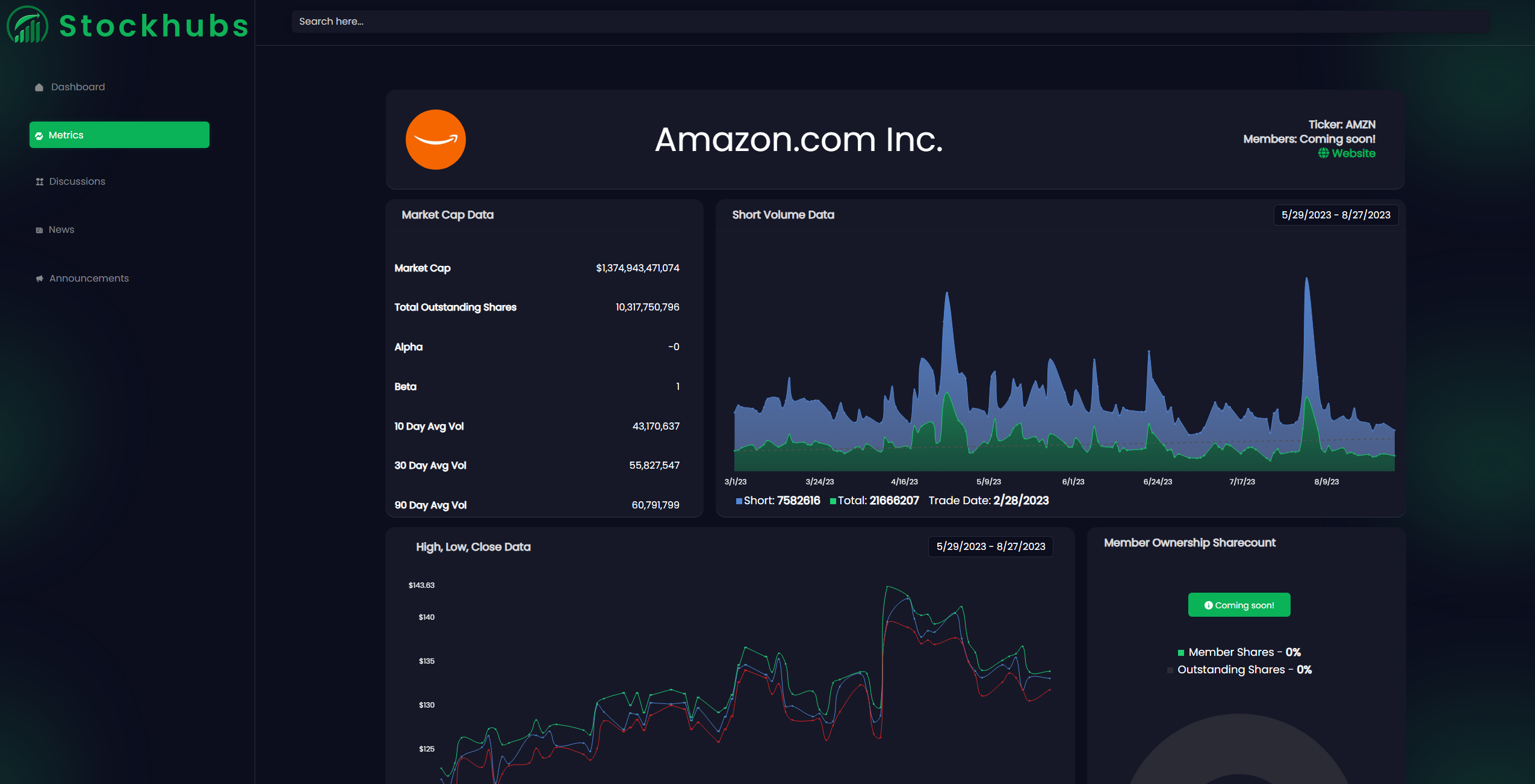Click the tallest short volume spike peak
The height and width of the screenshot is (784, 1535).
[1306, 278]
